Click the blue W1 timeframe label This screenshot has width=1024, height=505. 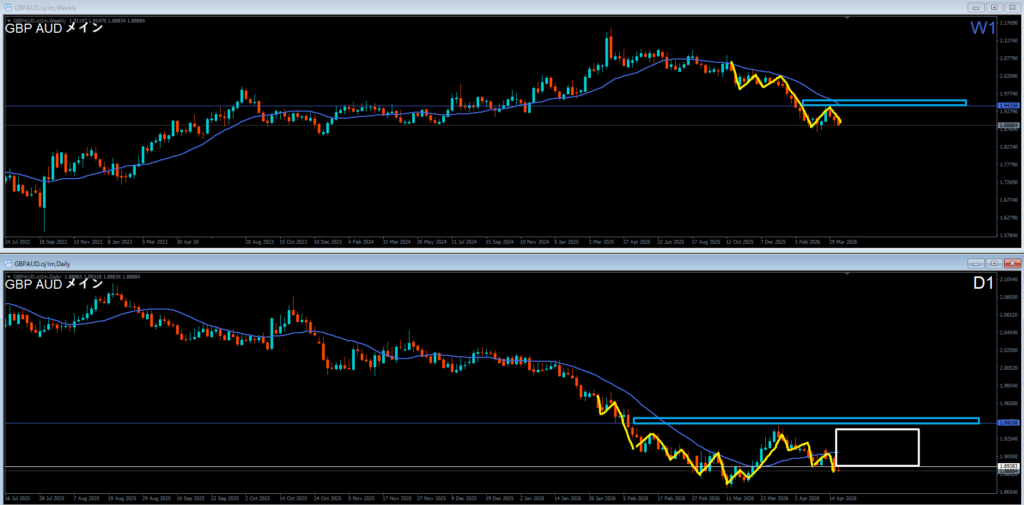(982, 29)
